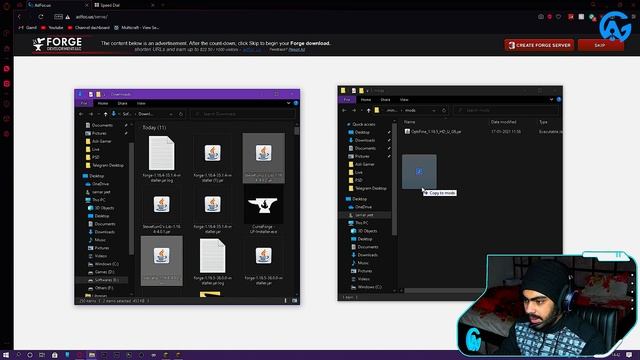Switch Downloads window to details view
The height and width of the screenshot is (360, 640).
(x=285, y=301)
